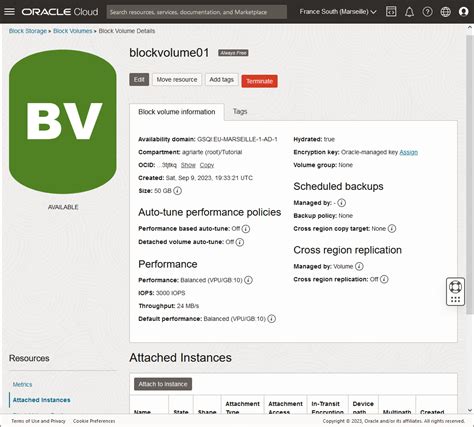This screenshot has height=427, width=474.
Task: Open the hamburger navigation menu
Action: (x=9, y=12)
